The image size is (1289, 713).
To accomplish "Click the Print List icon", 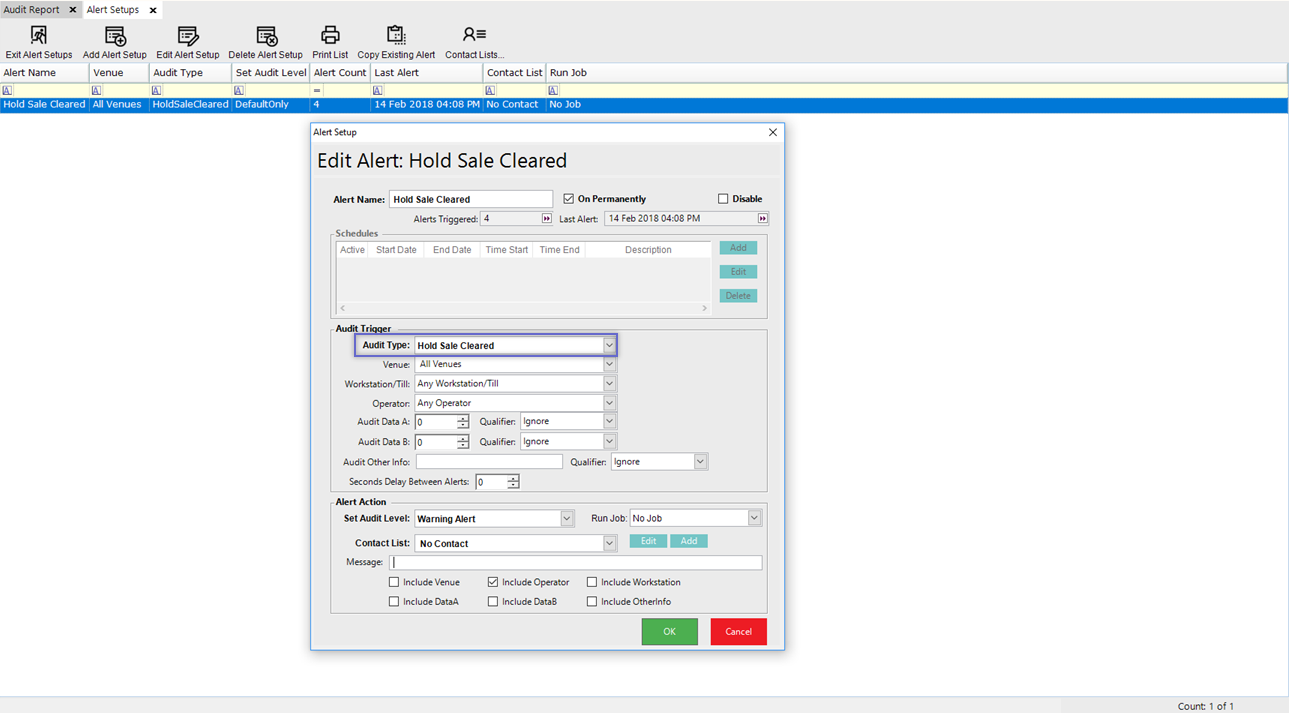I will [330, 36].
